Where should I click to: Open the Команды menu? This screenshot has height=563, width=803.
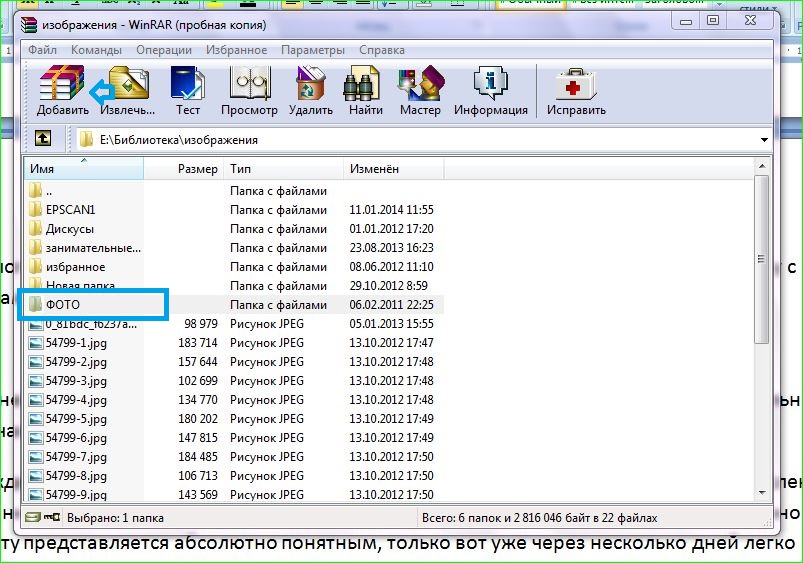click(x=96, y=50)
